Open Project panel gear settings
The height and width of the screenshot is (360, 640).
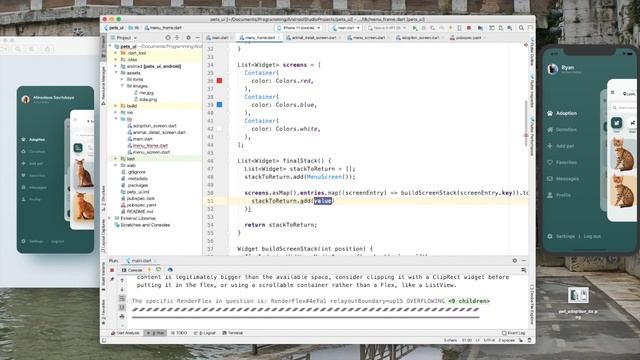click(x=188, y=38)
